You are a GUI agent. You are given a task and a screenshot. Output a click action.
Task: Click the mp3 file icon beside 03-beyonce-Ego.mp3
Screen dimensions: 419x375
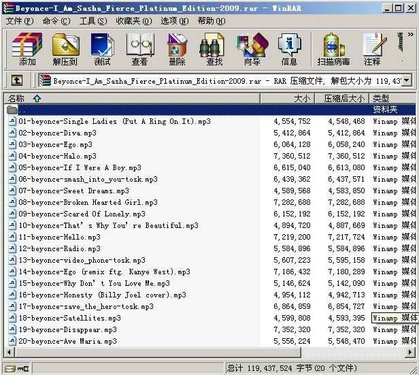pyautogui.click(x=12, y=144)
